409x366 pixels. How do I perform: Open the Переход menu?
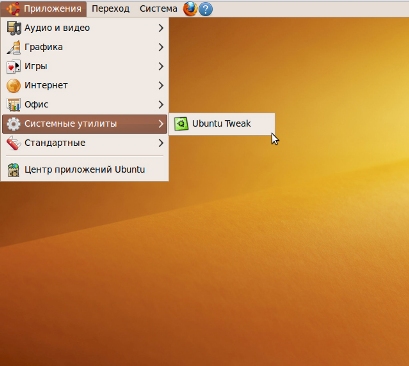pyautogui.click(x=111, y=9)
